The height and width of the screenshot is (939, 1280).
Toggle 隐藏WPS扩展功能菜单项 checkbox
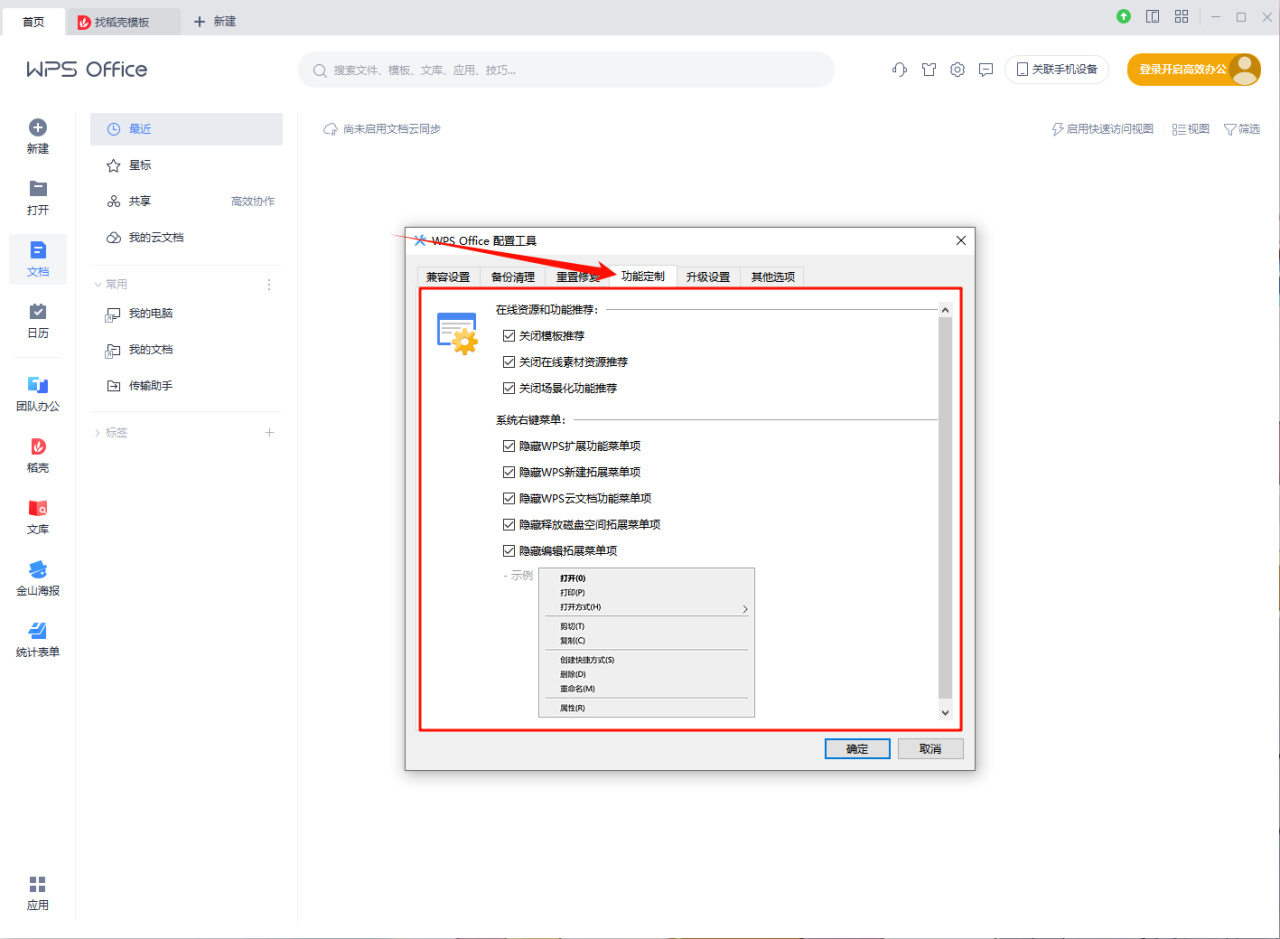coord(509,446)
